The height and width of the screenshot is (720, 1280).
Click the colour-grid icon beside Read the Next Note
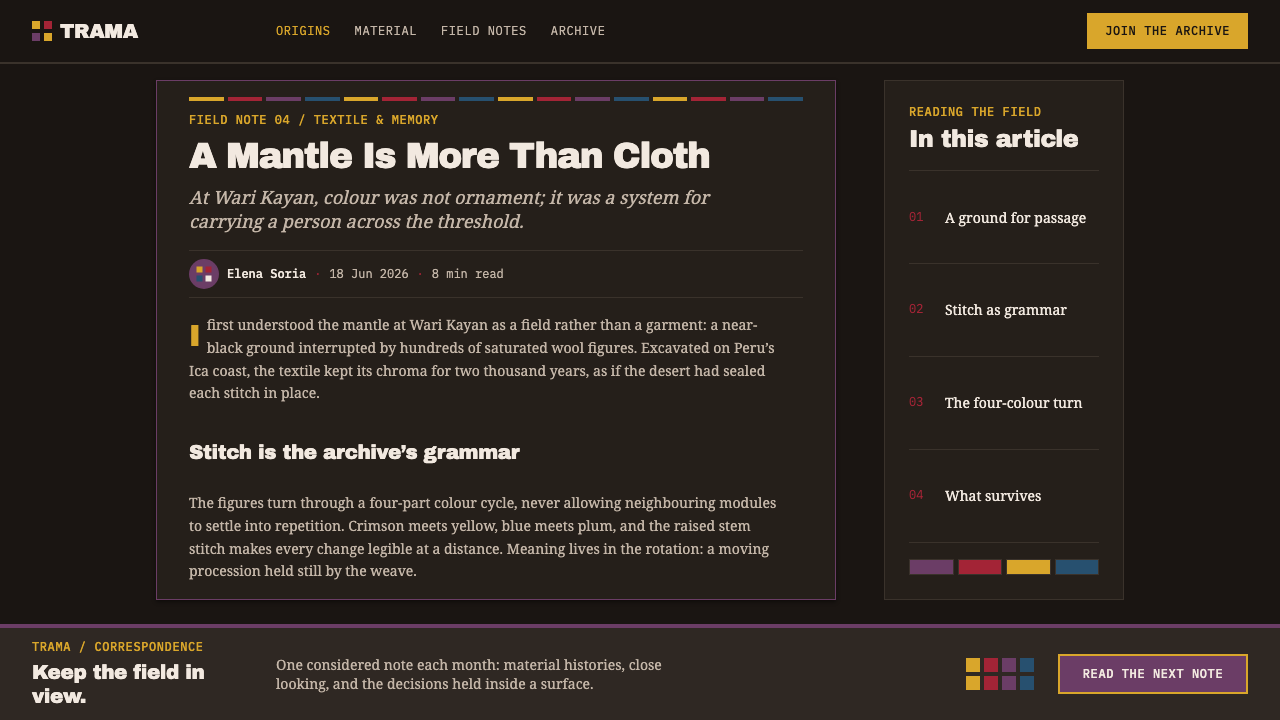tap(1000, 674)
